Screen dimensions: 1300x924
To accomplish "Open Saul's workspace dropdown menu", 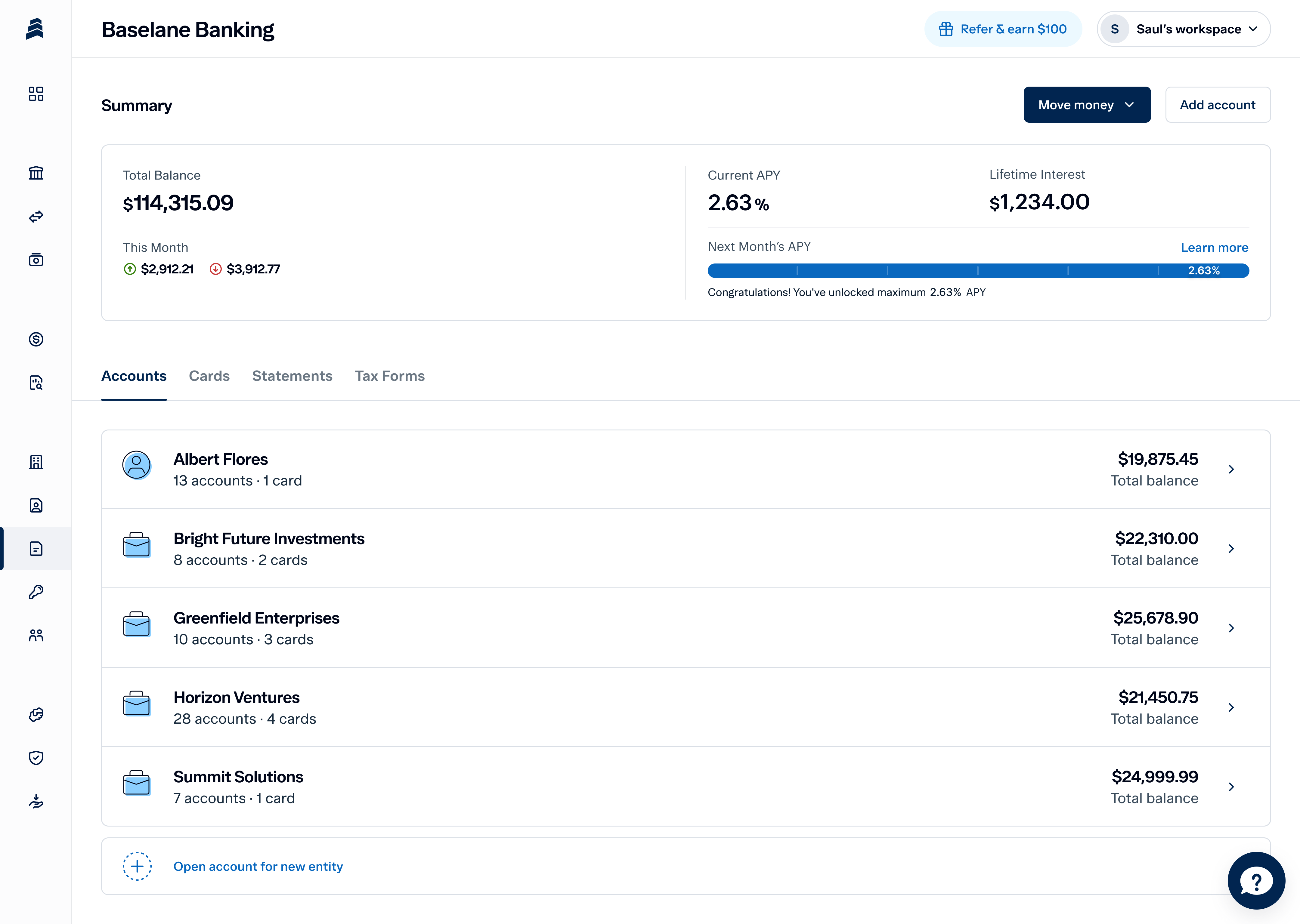I will [x=1183, y=29].
